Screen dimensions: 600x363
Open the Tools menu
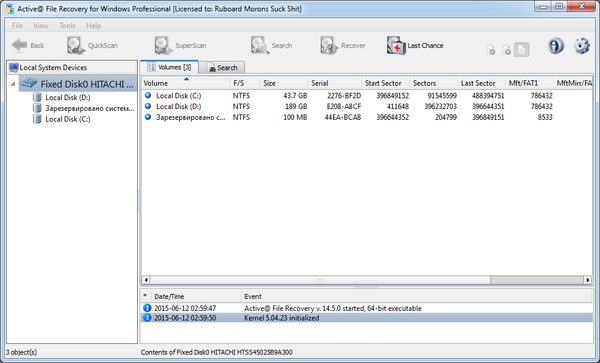(67, 26)
